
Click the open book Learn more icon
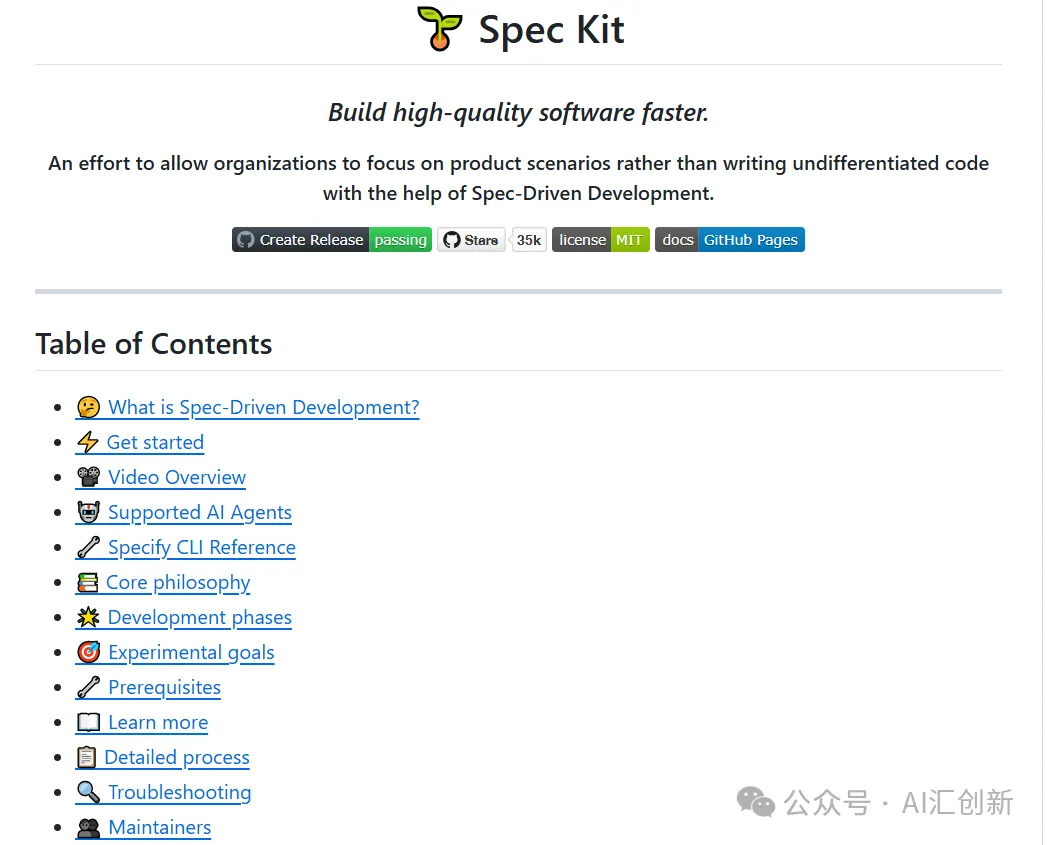[89, 723]
